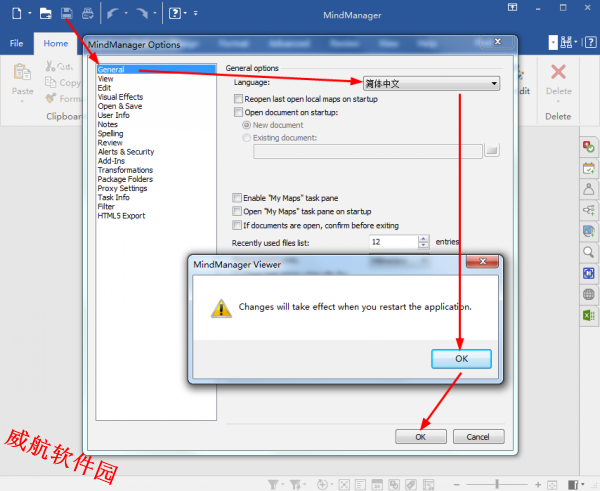
Task: Enable Reopen last open local maps on startup
Action: pyautogui.click(x=237, y=100)
